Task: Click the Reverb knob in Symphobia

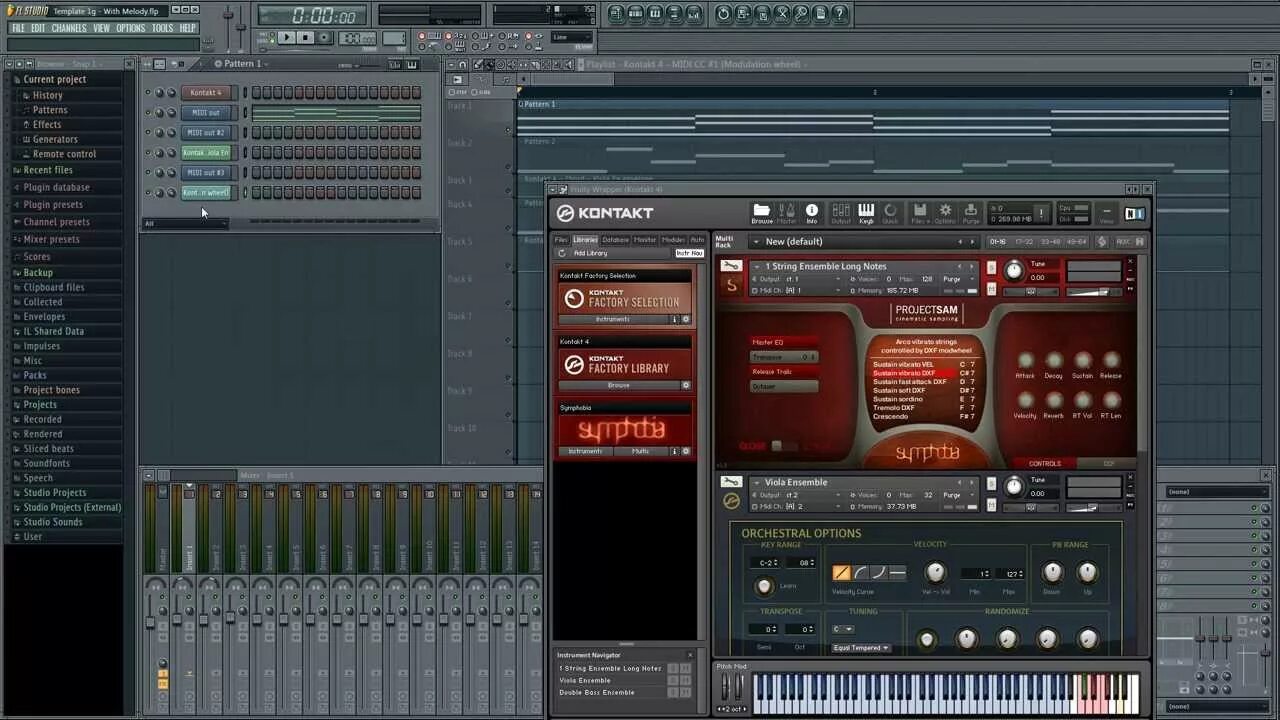Action: [x=1053, y=400]
